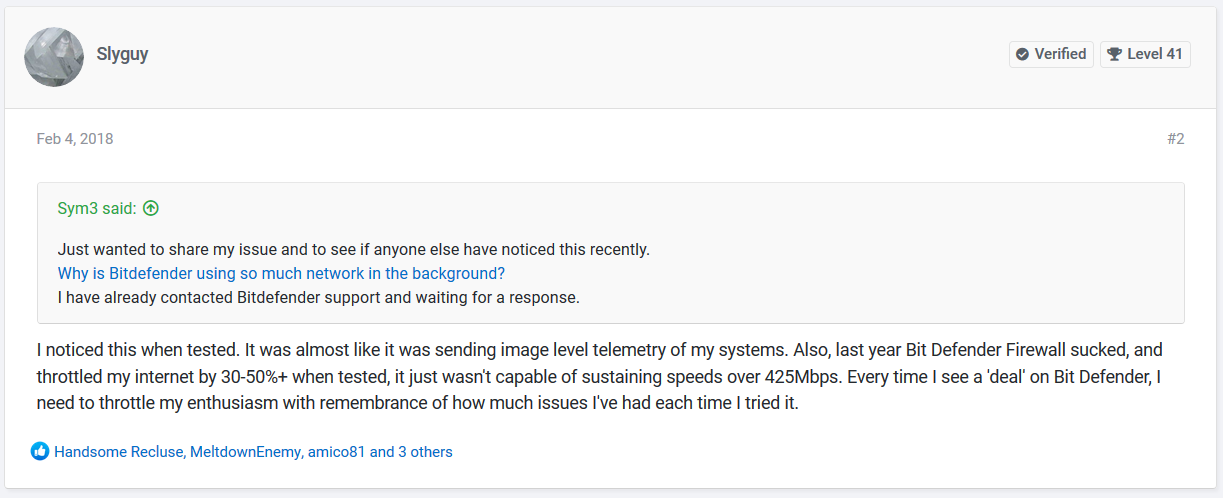Open 'Why is Bitdefender using so much network' link
Viewport: 1223px width, 498px height.
(x=281, y=273)
